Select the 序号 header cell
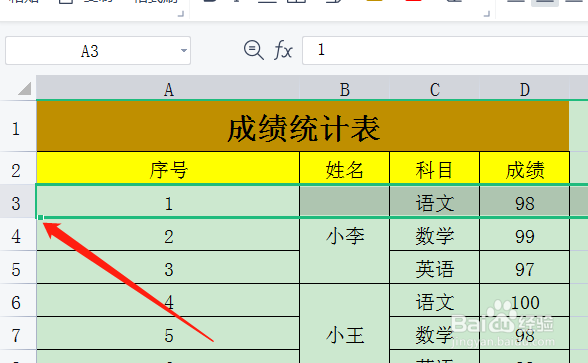588x363 pixels. (168, 168)
